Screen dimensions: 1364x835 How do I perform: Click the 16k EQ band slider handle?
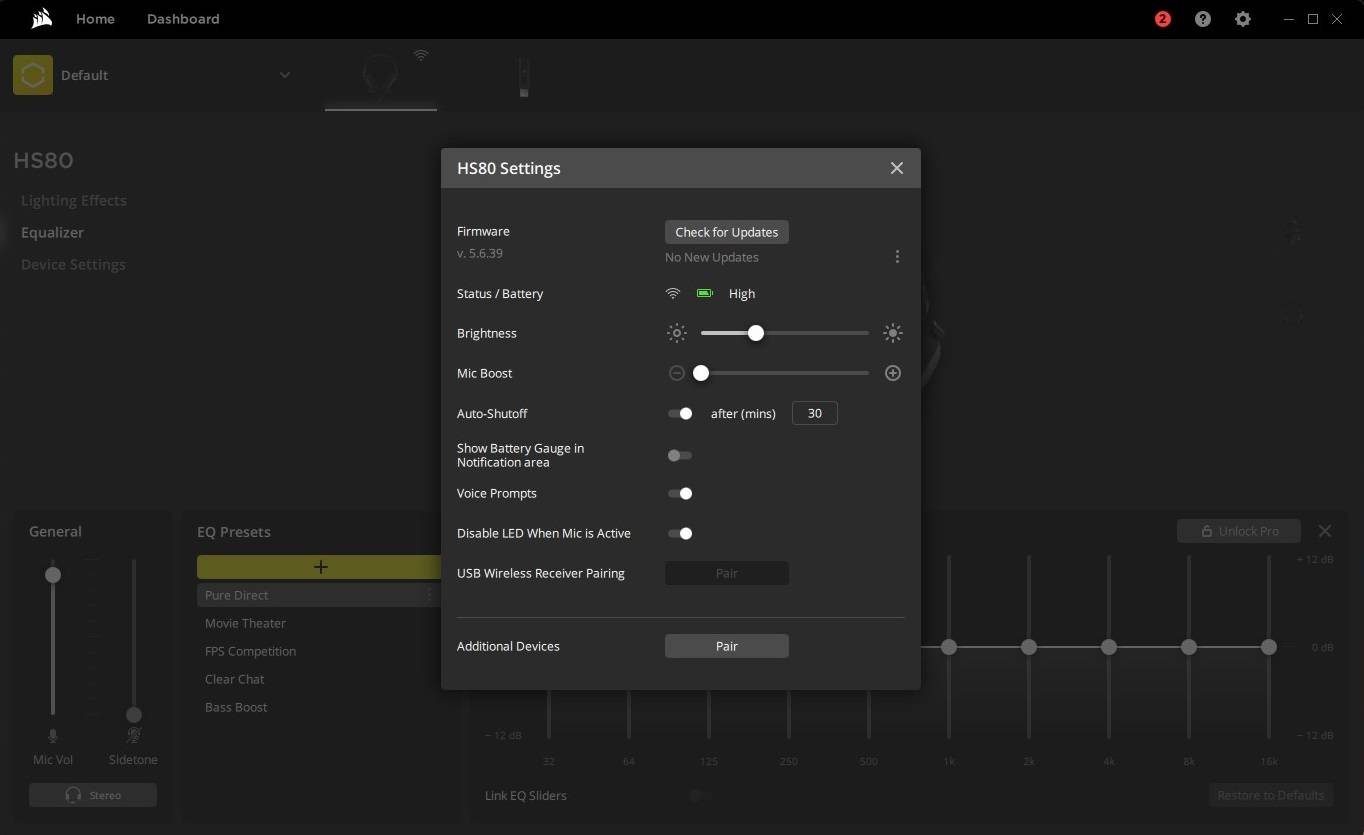coord(1269,647)
